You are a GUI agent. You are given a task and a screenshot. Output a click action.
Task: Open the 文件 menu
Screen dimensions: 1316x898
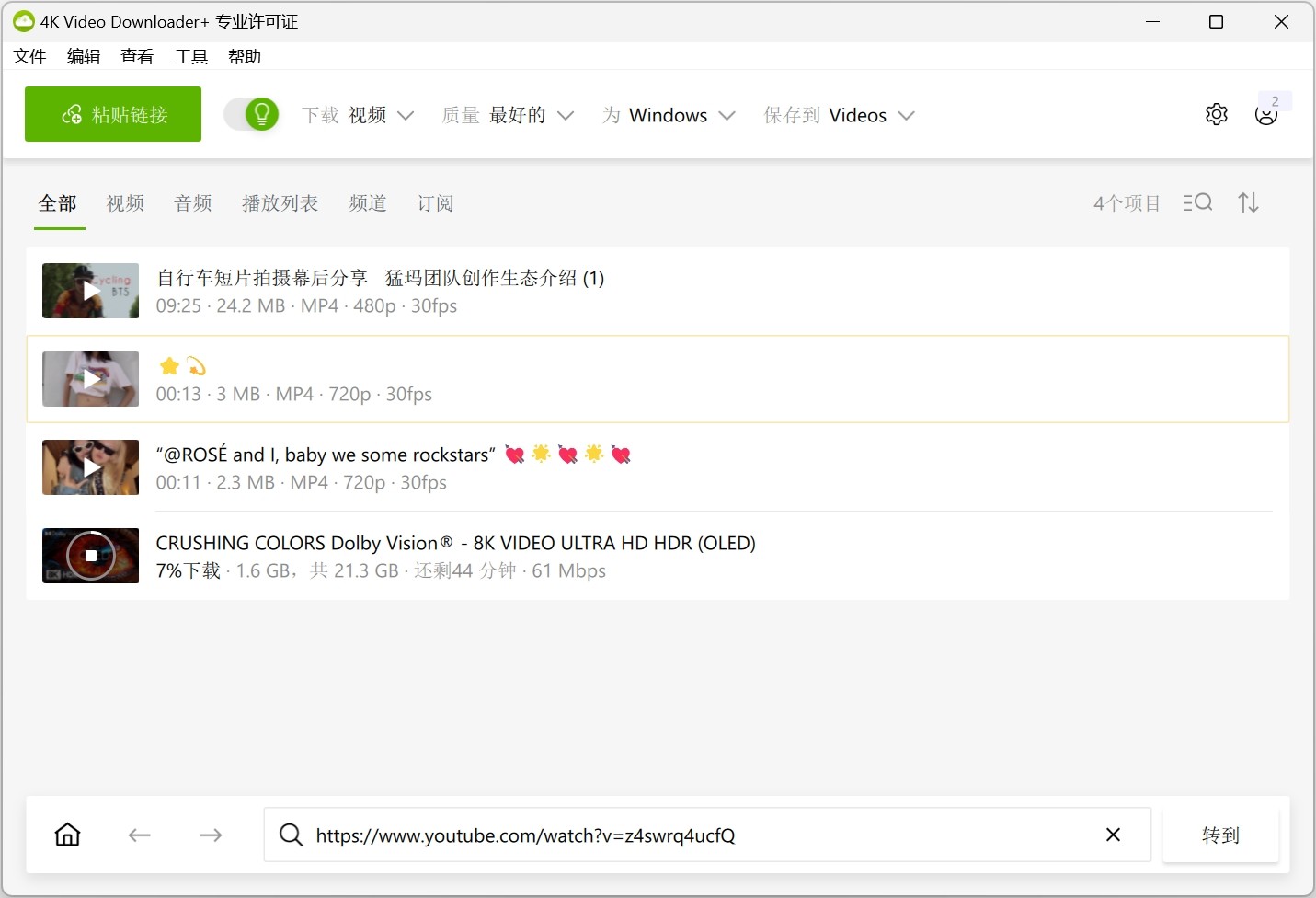[29, 56]
